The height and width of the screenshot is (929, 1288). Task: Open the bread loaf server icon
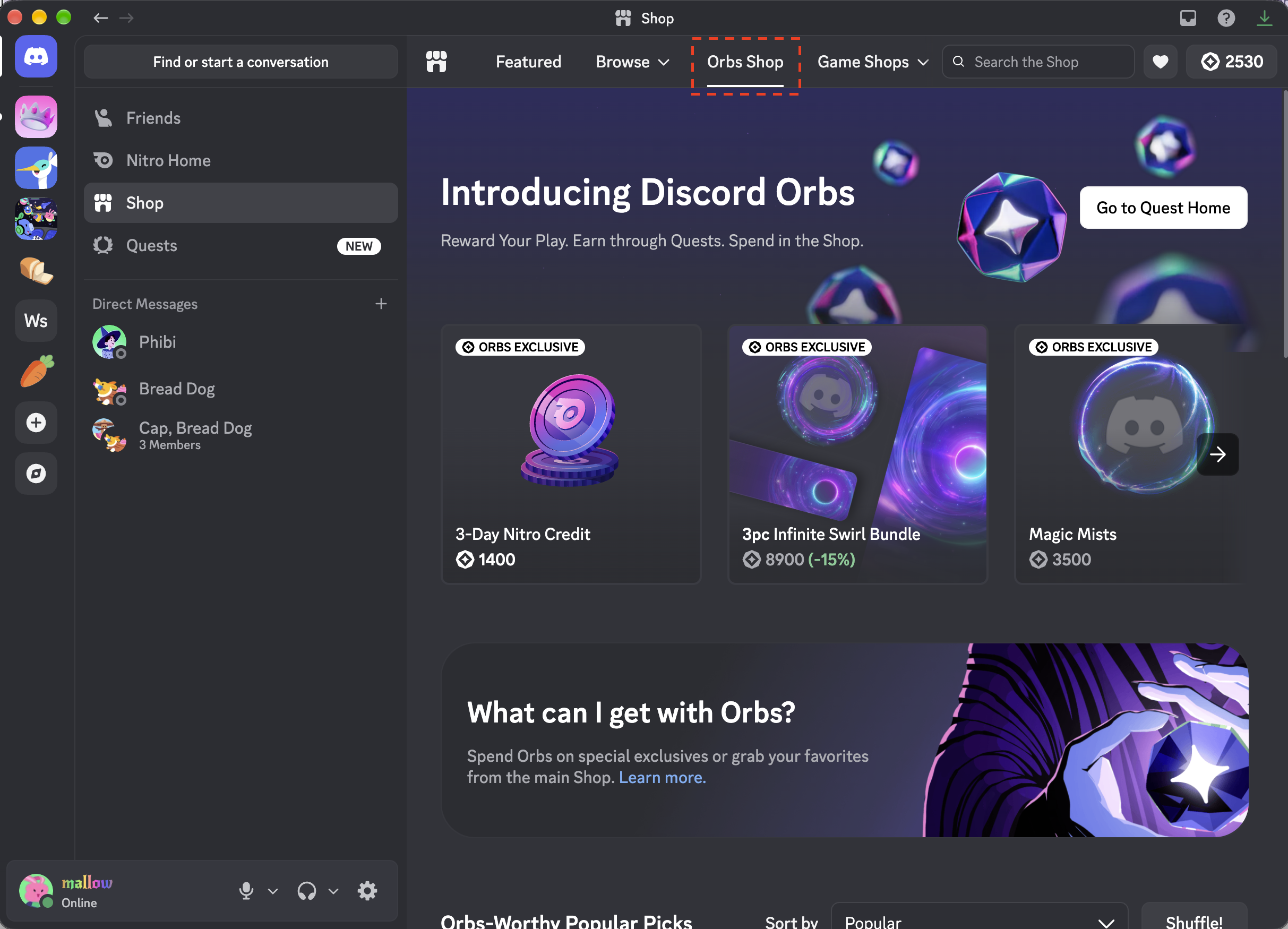click(36, 270)
